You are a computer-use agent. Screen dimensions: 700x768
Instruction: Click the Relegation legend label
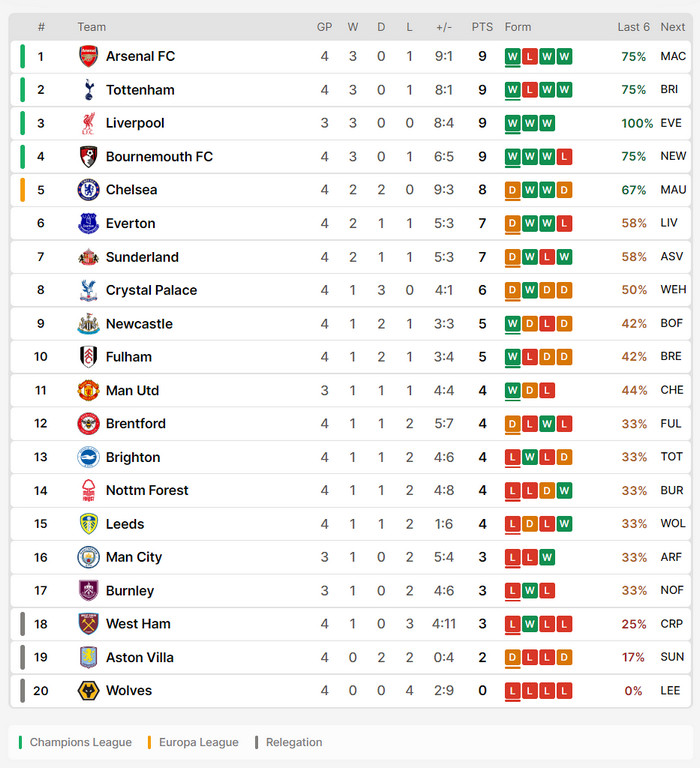[294, 742]
